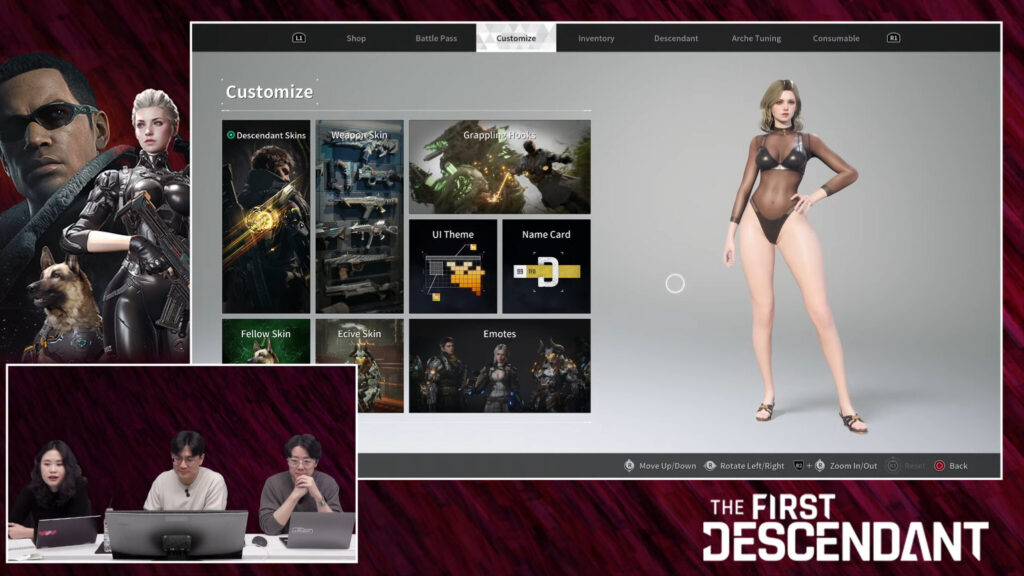Viewport: 1024px width, 576px height.
Task: Go to the Inventory tab
Action: (596, 38)
